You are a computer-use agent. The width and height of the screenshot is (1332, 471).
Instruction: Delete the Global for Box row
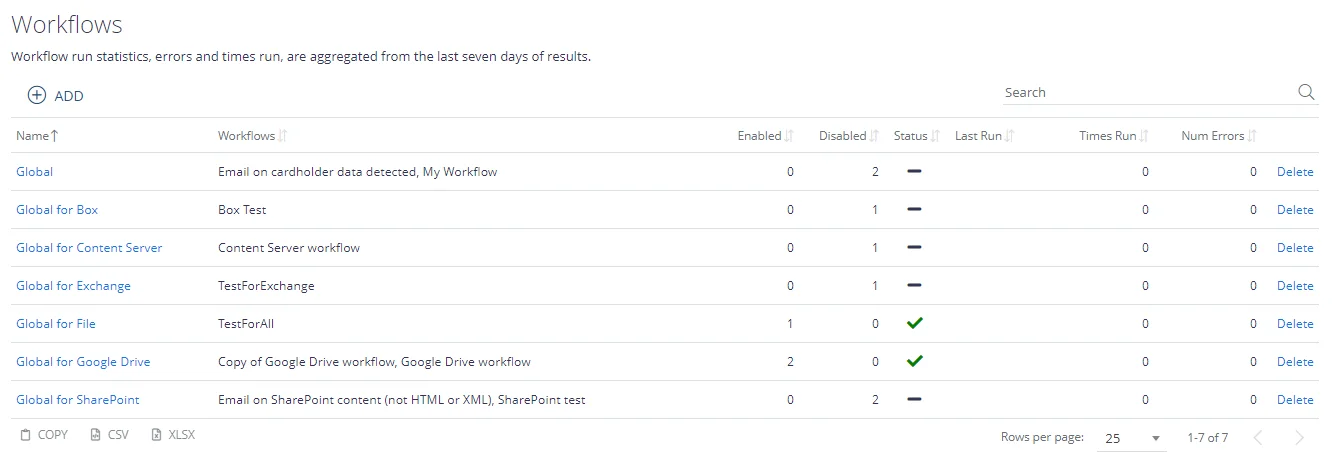pos(1295,210)
